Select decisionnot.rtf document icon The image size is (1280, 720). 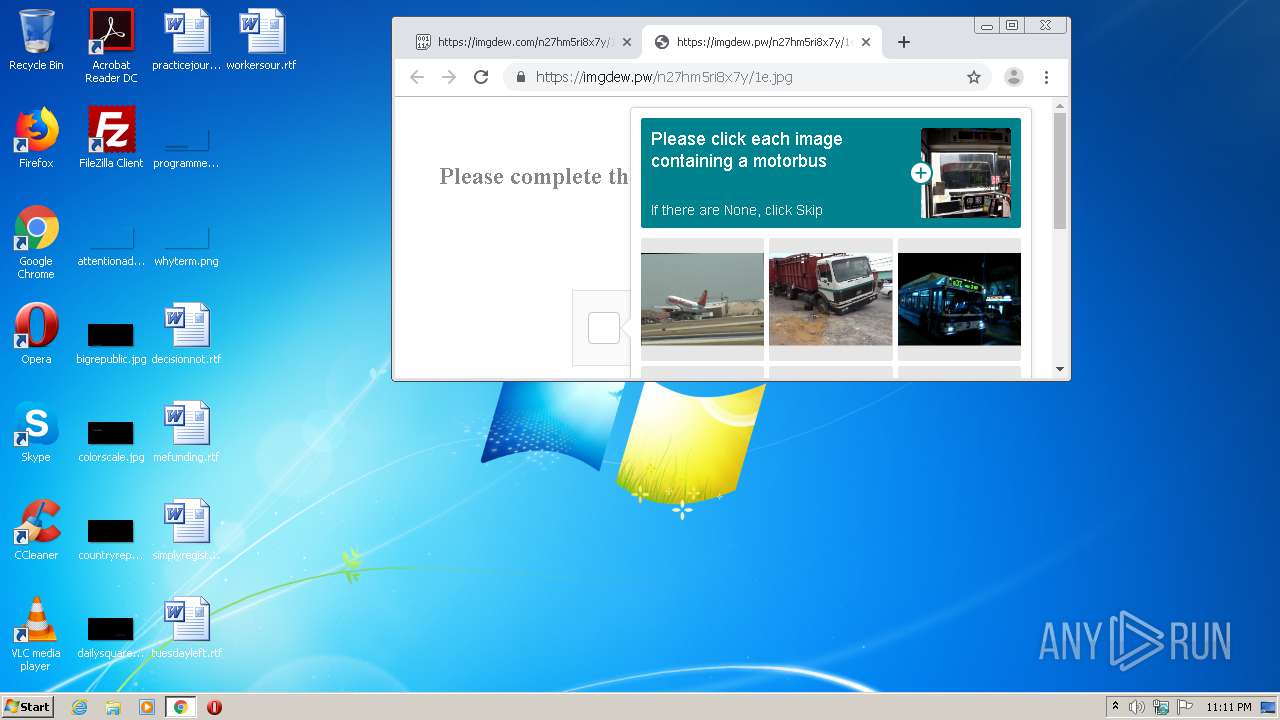coord(186,334)
